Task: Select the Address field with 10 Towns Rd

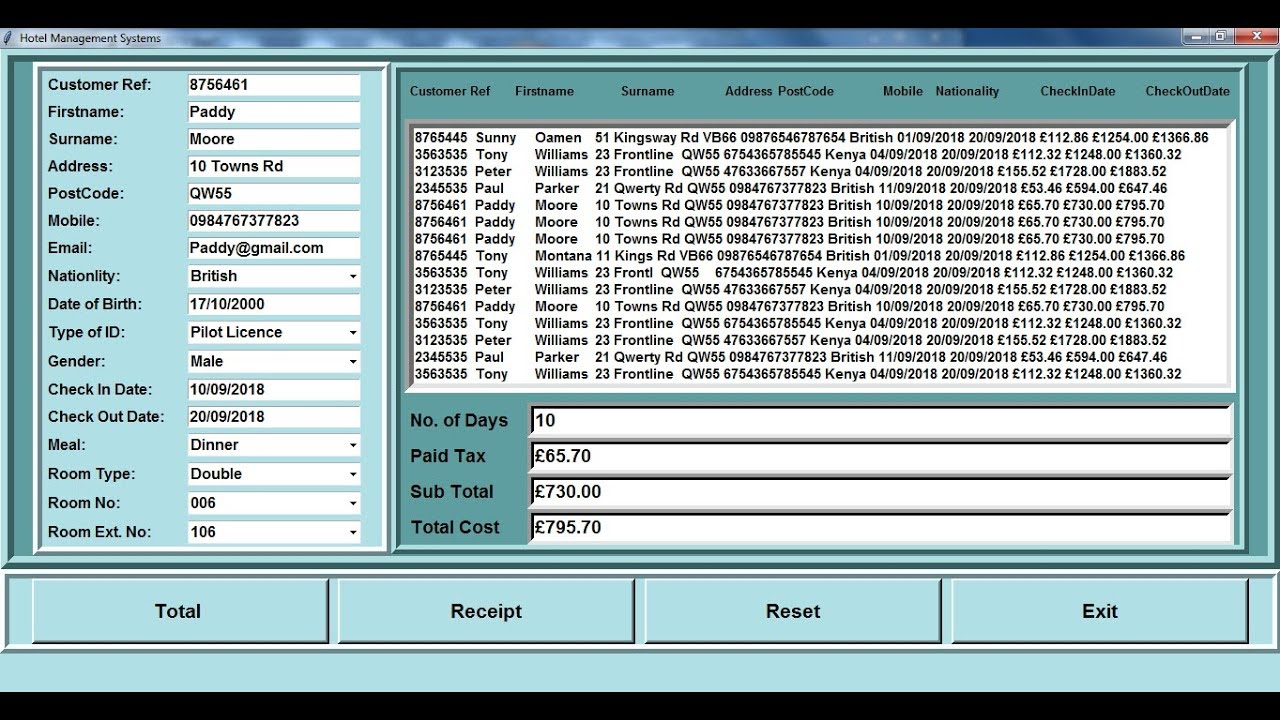Action: coord(274,166)
